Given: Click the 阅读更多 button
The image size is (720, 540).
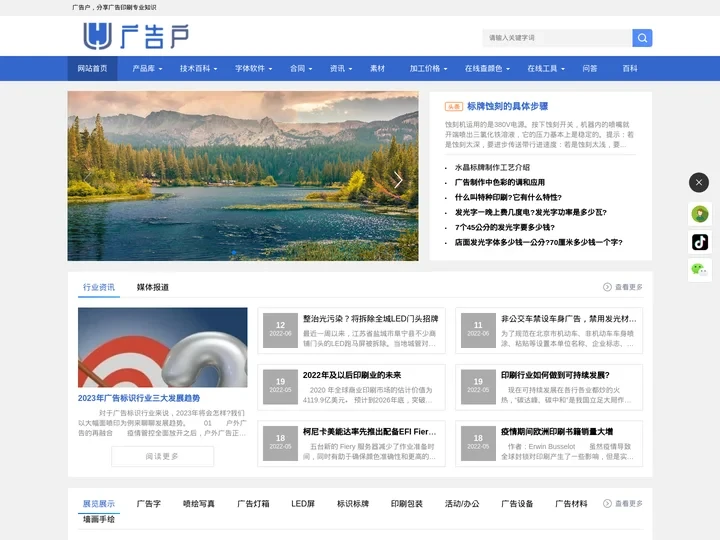Looking at the screenshot, I should 163,456.
